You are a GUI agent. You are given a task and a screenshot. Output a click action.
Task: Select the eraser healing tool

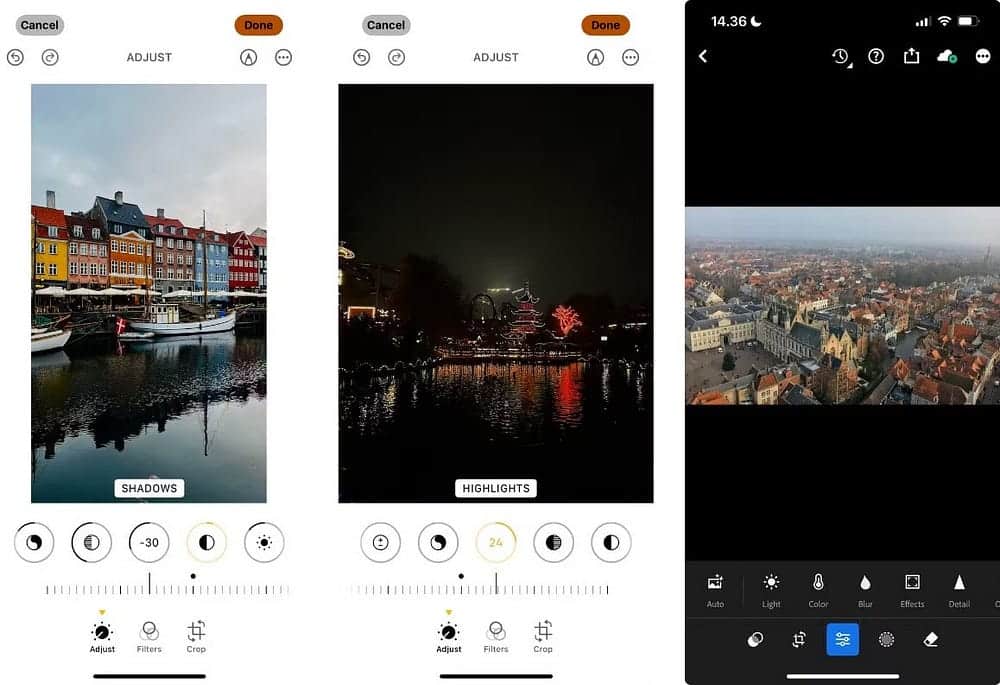coord(931,640)
